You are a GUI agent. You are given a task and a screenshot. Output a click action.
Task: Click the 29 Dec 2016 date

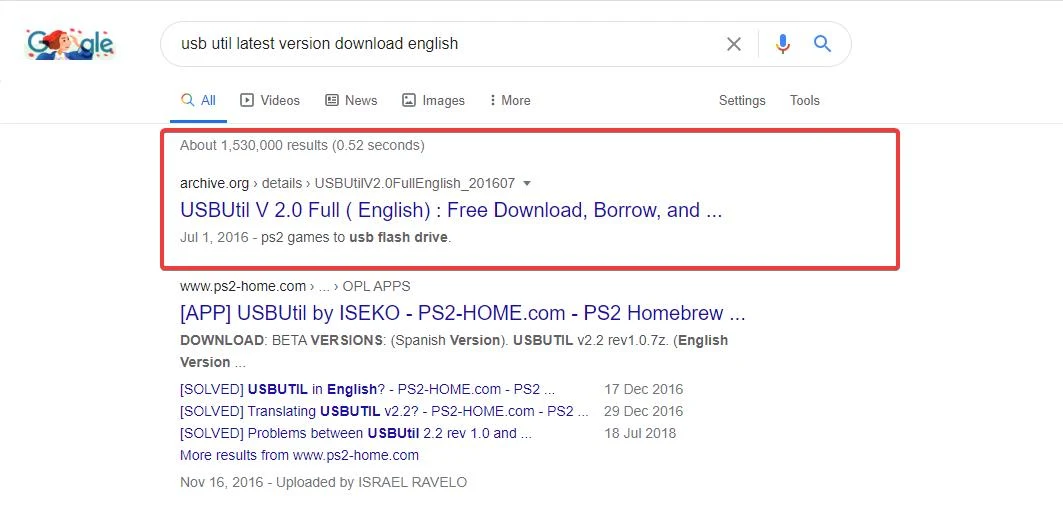[x=644, y=411]
